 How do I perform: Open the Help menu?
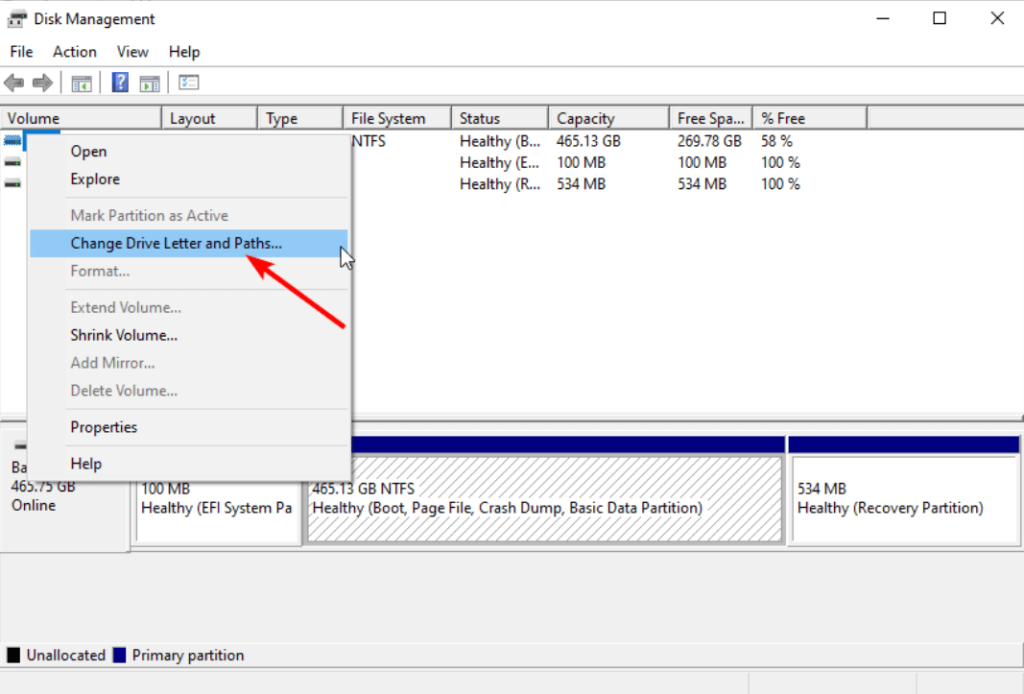(184, 51)
